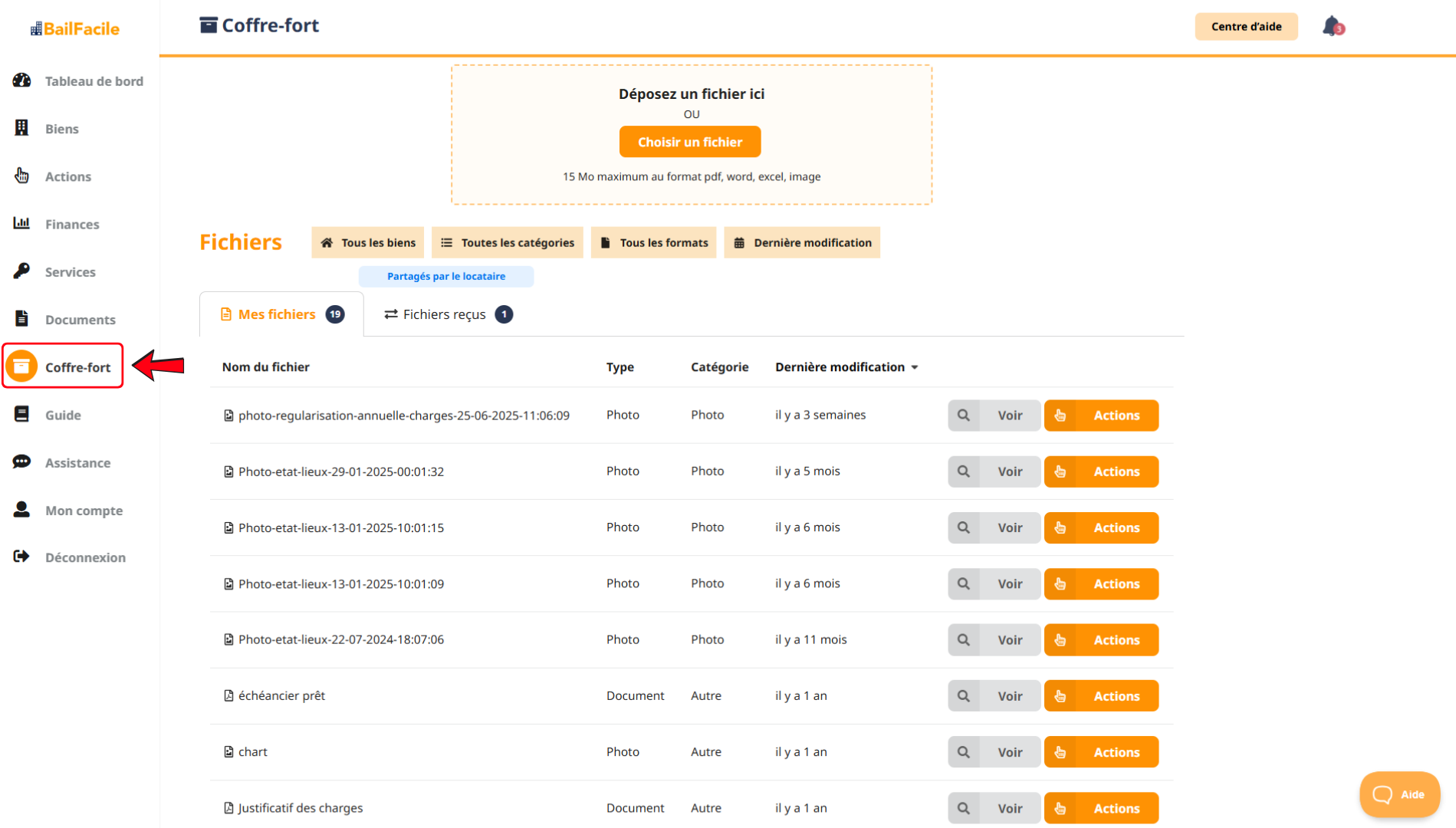
Task: Open Actions menu for Photo-etat-lieux-22-07-2024-18:07:06
Action: [x=1101, y=639]
